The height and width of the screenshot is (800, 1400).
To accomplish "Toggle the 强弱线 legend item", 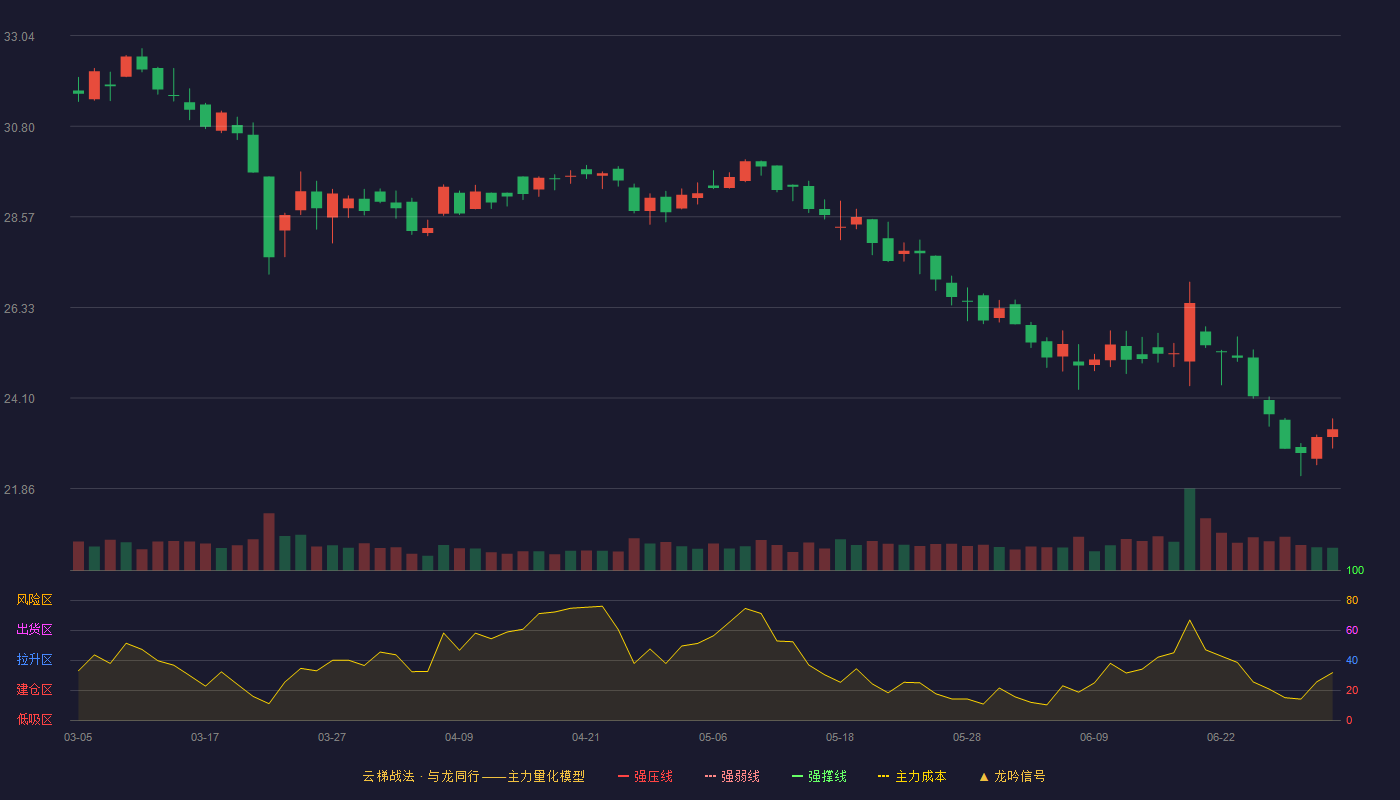I will point(732,776).
